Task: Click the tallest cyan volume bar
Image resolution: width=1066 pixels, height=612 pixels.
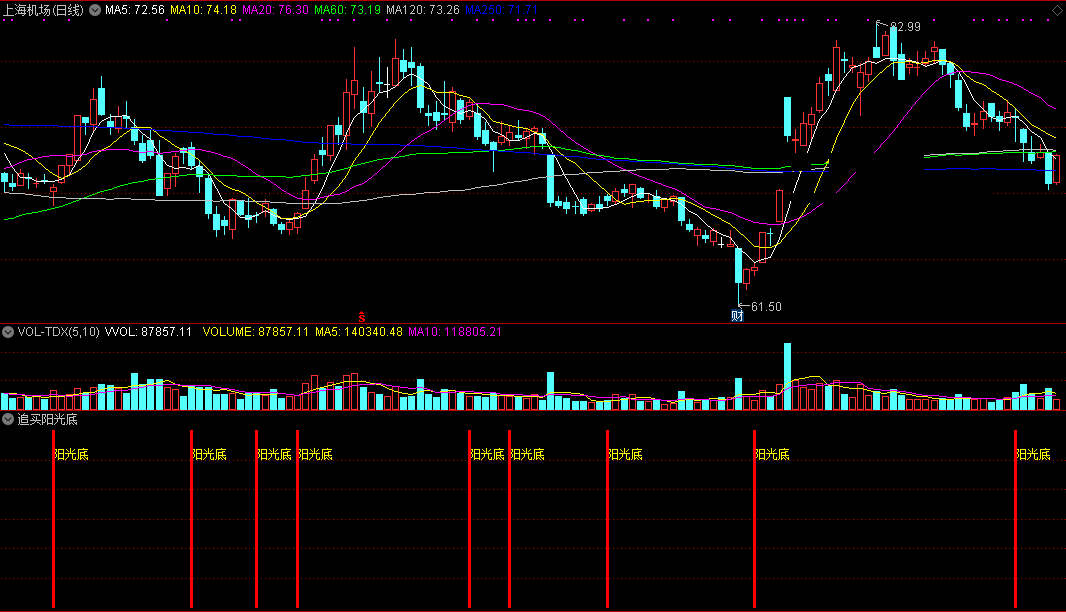Action: click(787, 376)
